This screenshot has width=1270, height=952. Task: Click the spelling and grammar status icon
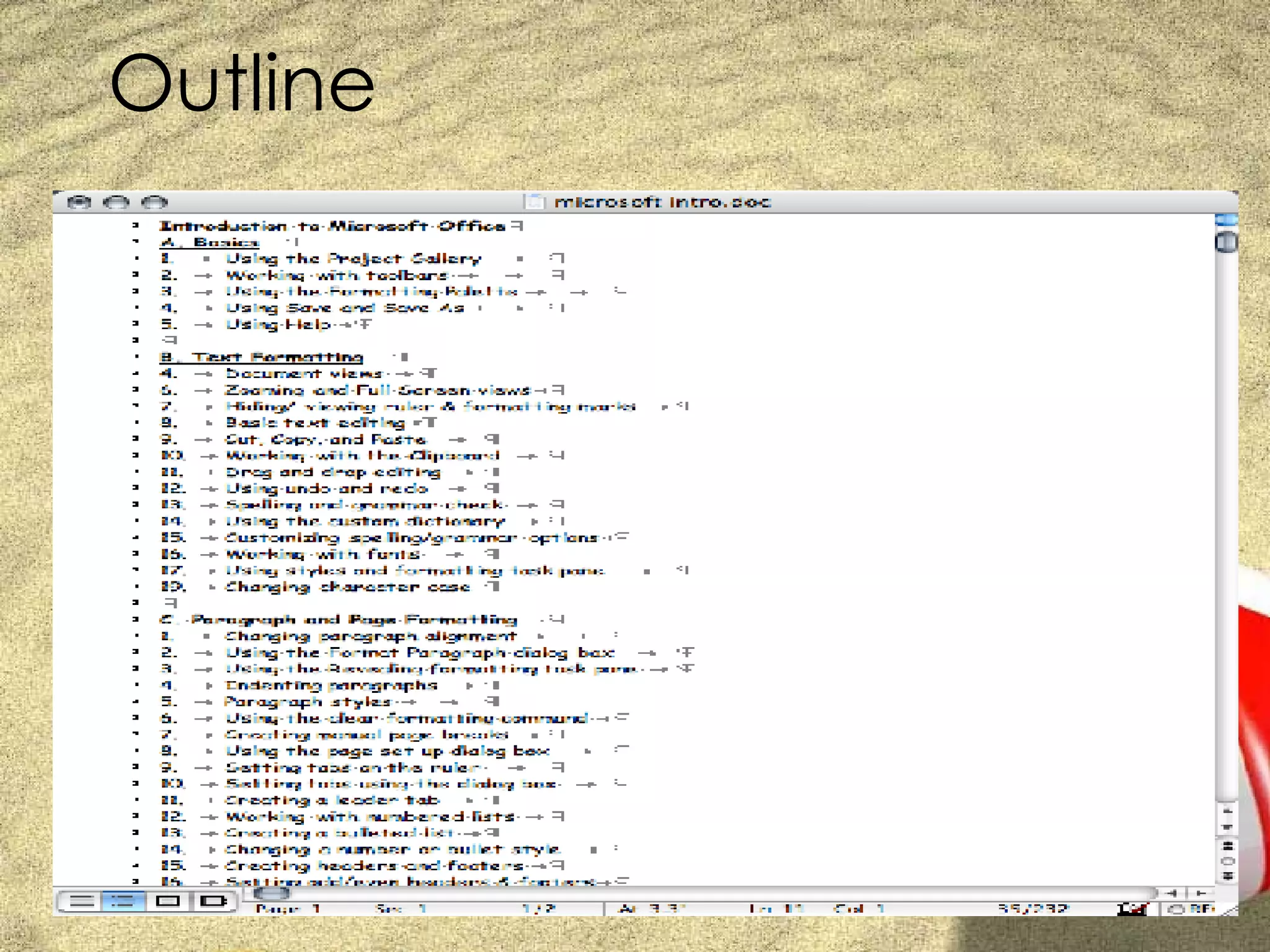(x=1132, y=909)
